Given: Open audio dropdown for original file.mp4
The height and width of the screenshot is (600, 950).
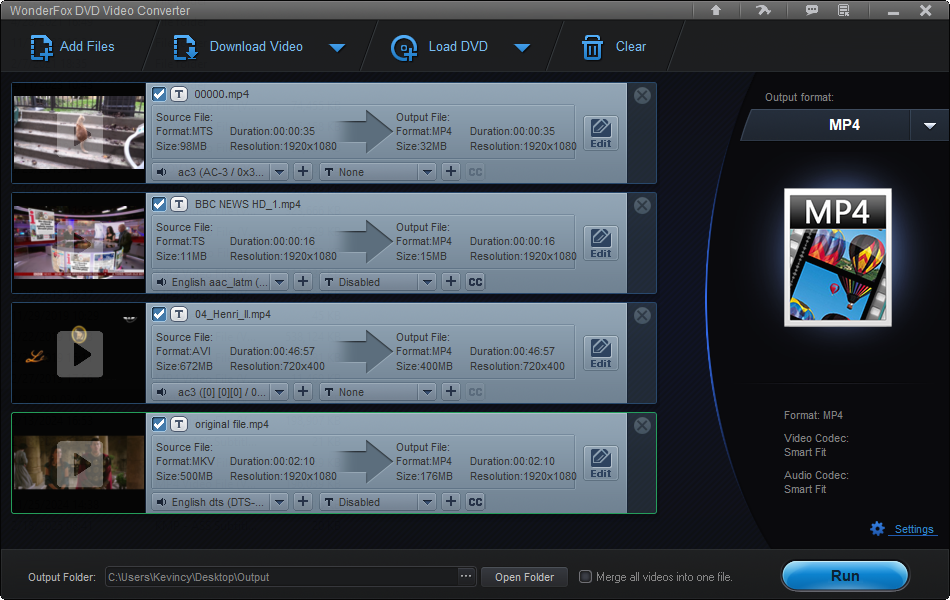Looking at the screenshot, I should 279,502.
